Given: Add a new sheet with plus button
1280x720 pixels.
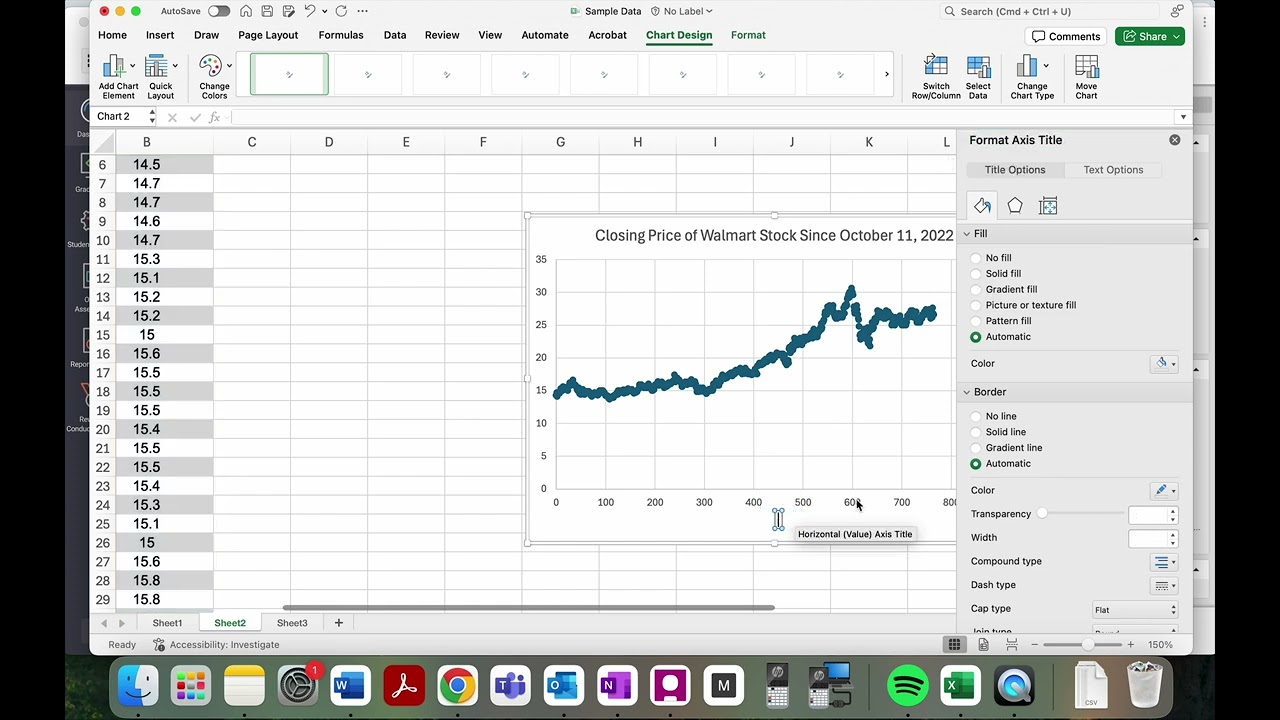Looking at the screenshot, I should click(x=338, y=623).
